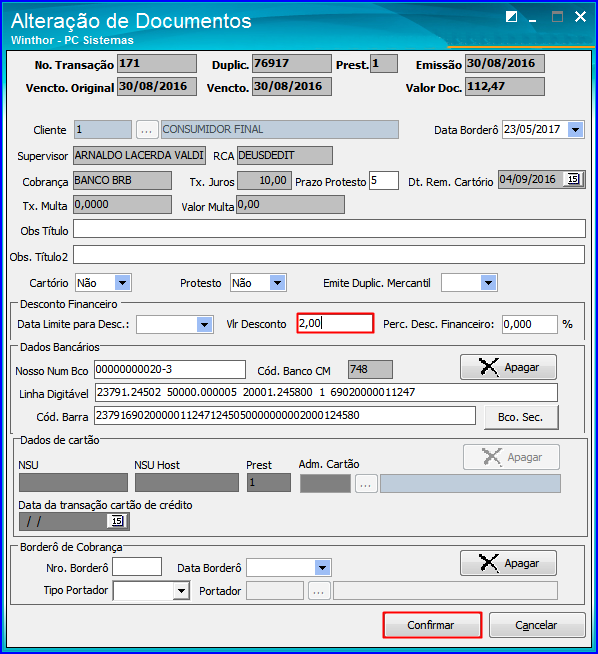
Task: Minimize the Alteração de Documentos window
Action: (532, 18)
